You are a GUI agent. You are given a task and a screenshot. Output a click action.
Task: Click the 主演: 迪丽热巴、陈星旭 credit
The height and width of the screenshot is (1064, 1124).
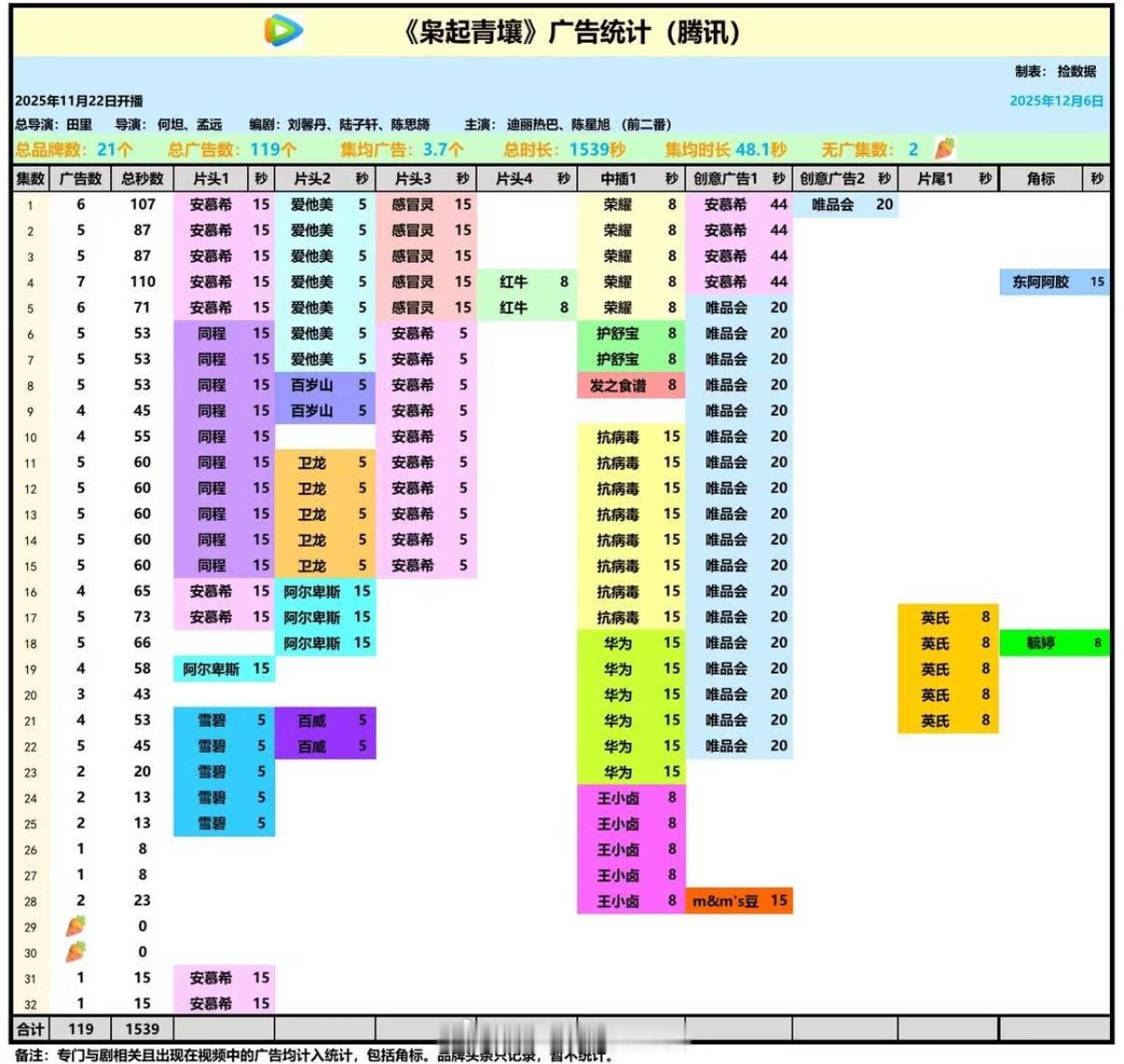click(568, 124)
